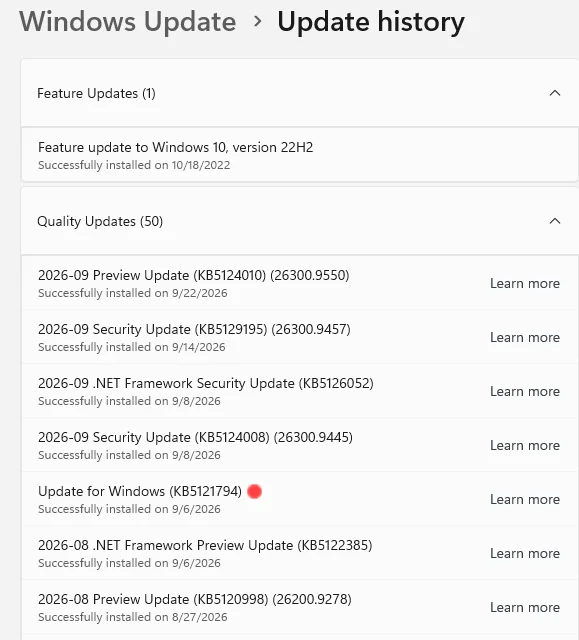Screen dimensions: 579x640
Task: Open Learn more for KB5121794
Action: (x=525, y=499)
